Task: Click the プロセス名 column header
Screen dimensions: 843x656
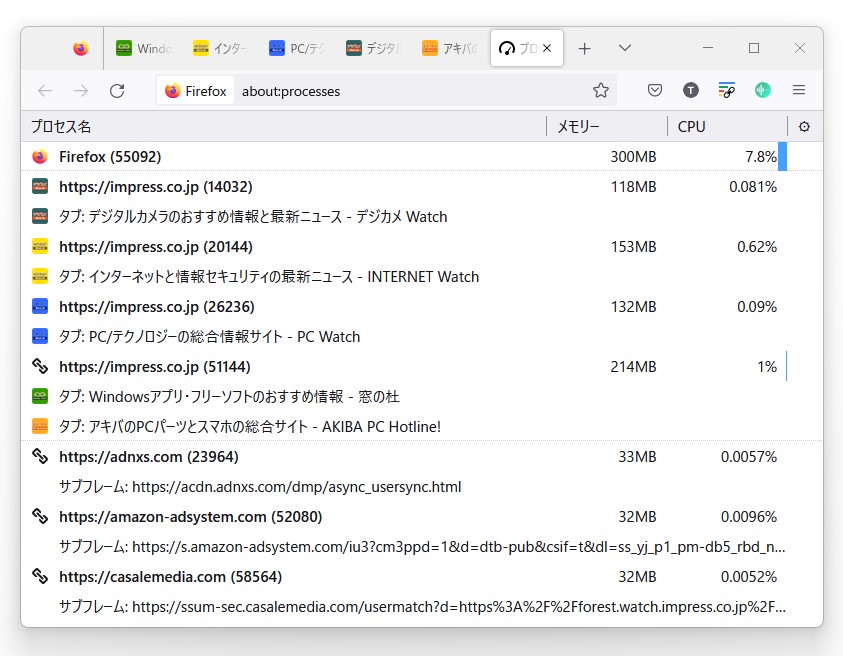Action: [60, 126]
